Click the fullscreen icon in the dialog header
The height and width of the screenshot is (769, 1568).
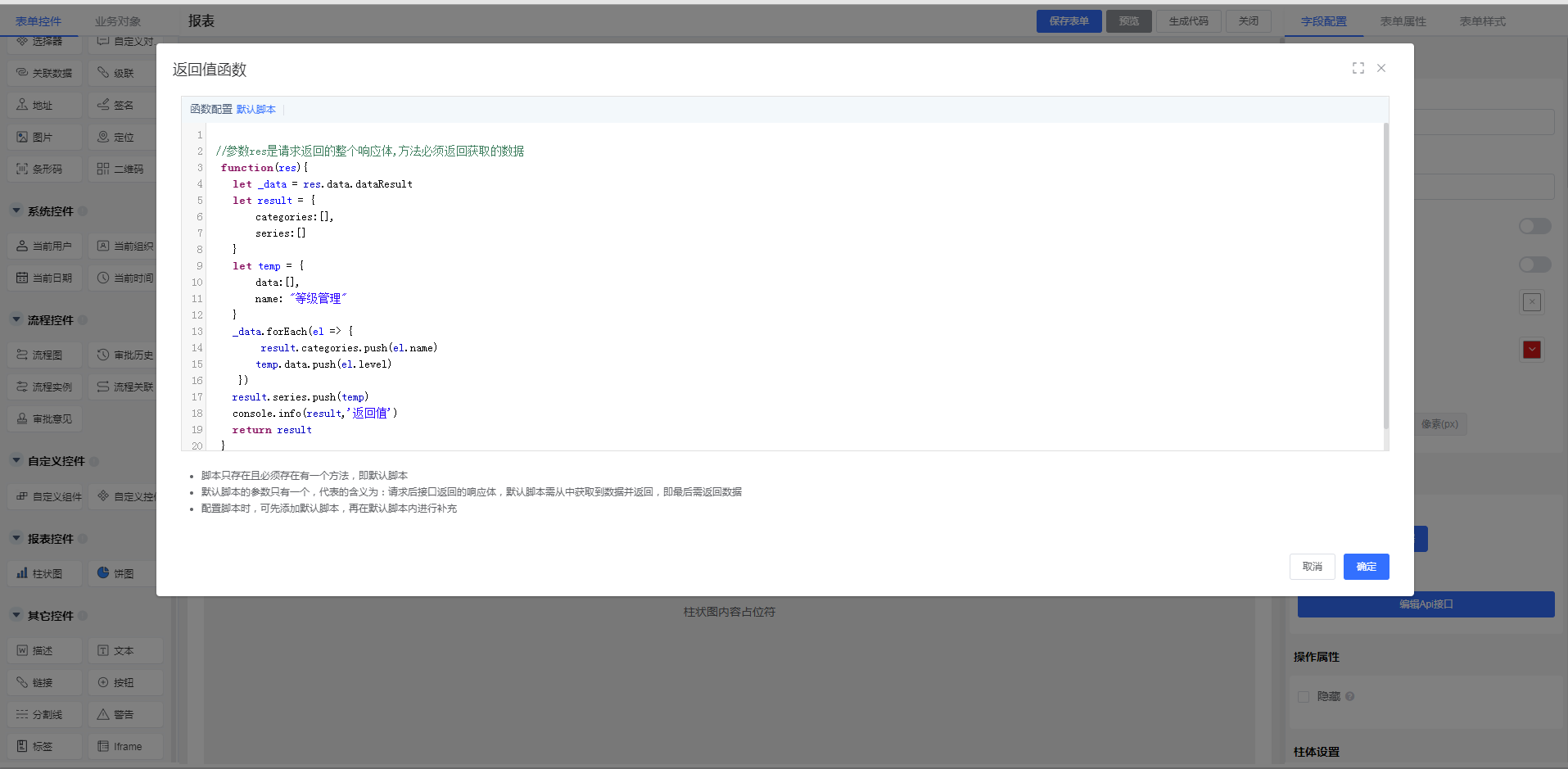pyautogui.click(x=1358, y=68)
